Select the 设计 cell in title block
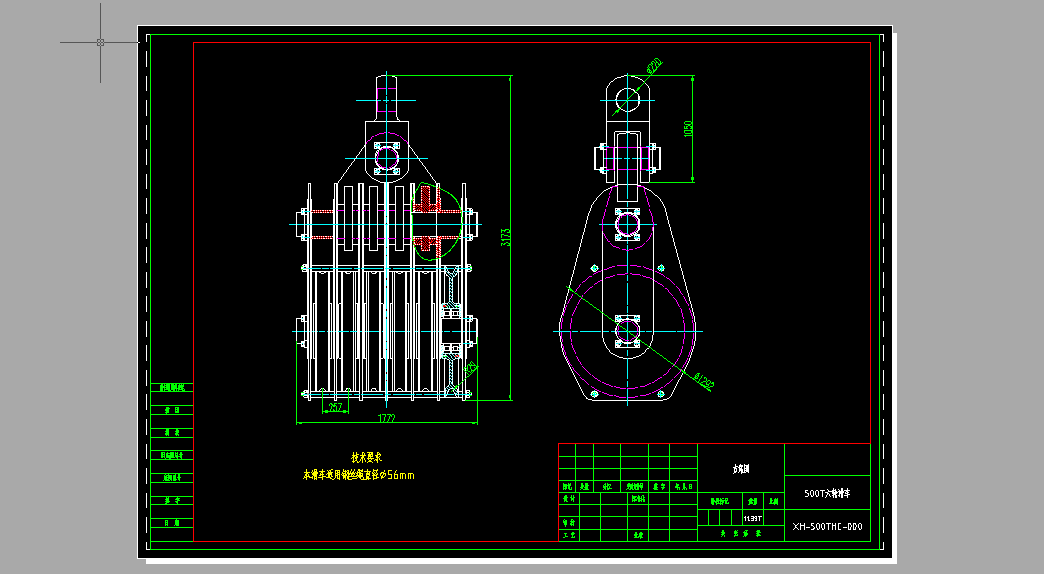The image size is (1044, 574). (569, 498)
